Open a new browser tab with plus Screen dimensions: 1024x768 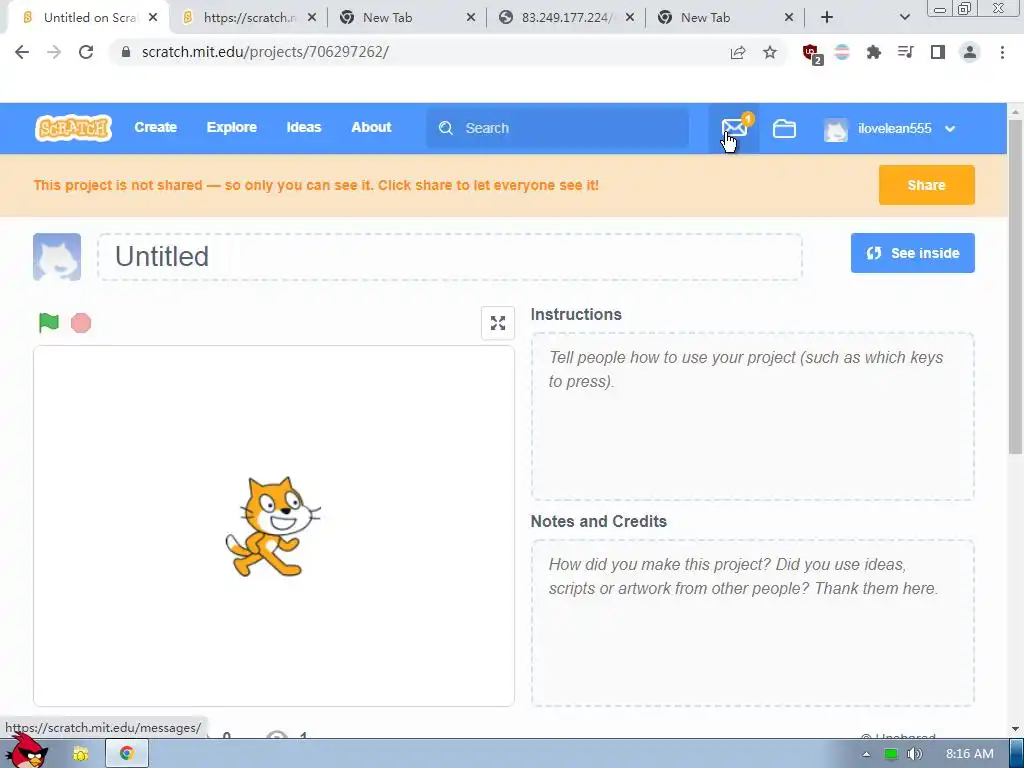(x=827, y=18)
